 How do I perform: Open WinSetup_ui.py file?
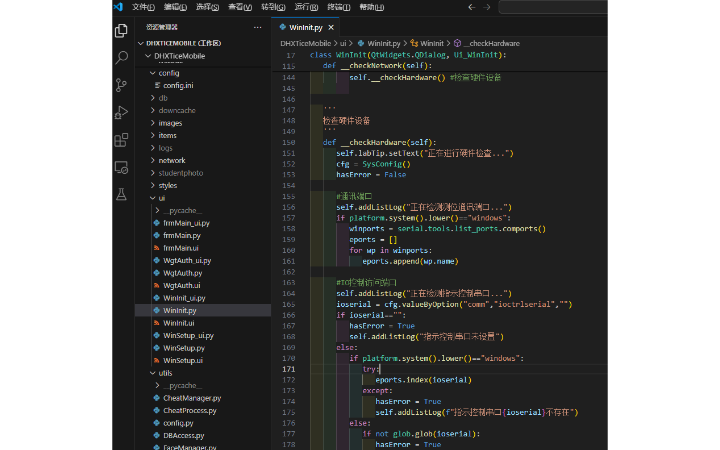(203, 335)
